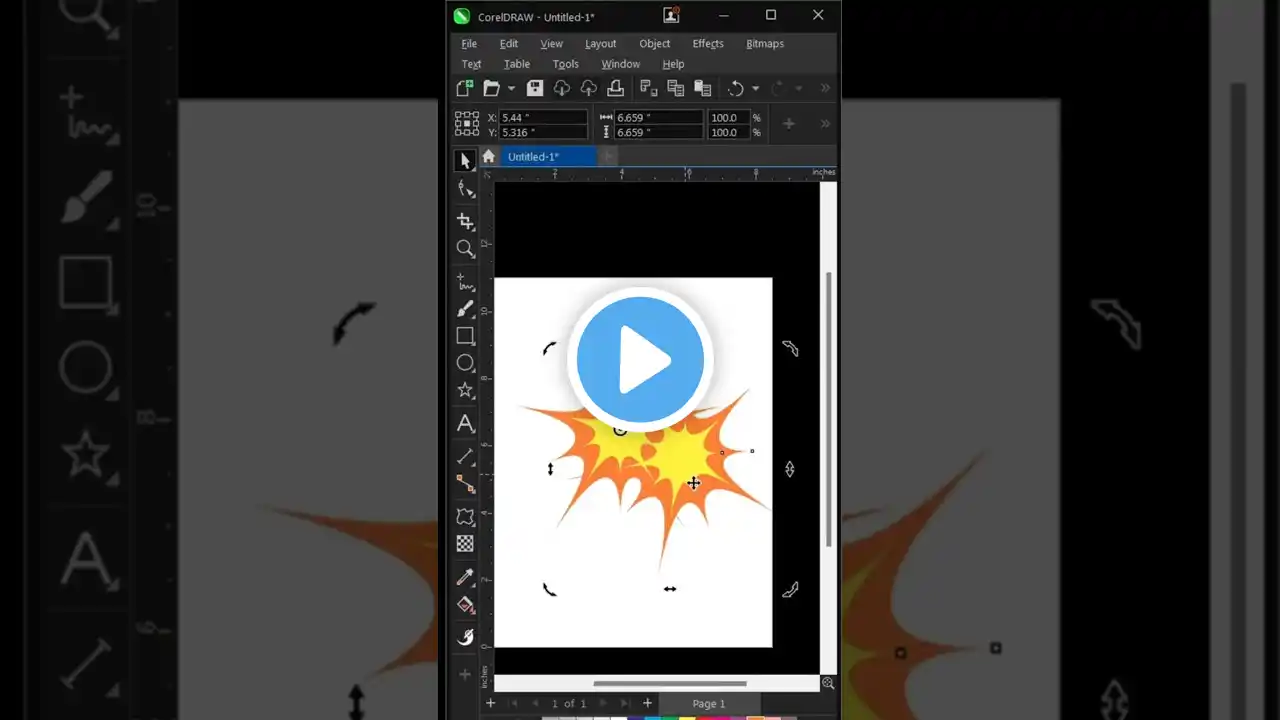Open the Bitmaps menu

pyautogui.click(x=765, y=44)
